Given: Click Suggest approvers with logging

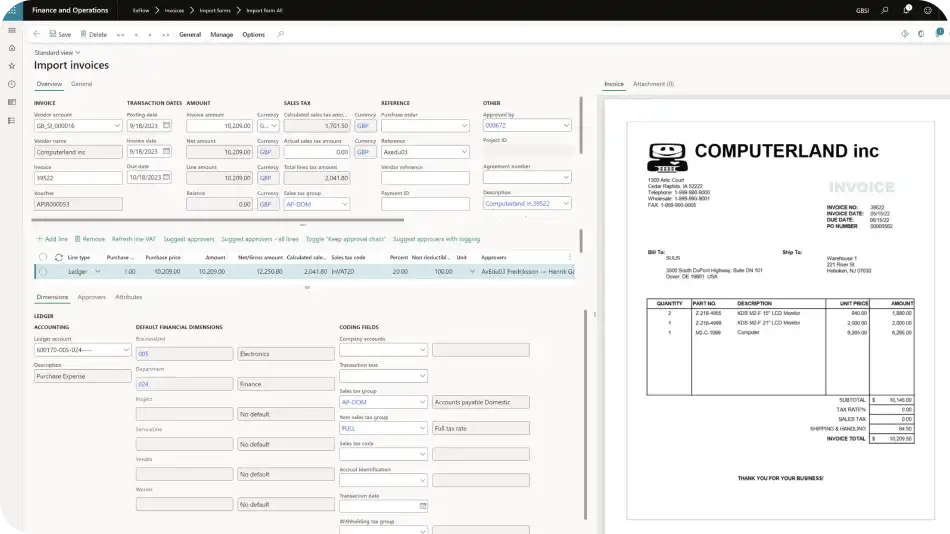Looking at the screenshot, I should 436,239.
